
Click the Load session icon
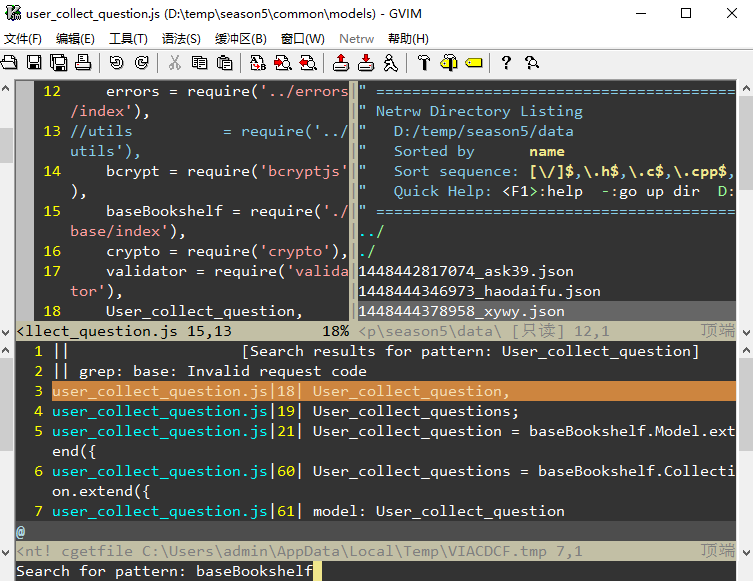coord(341,62)
